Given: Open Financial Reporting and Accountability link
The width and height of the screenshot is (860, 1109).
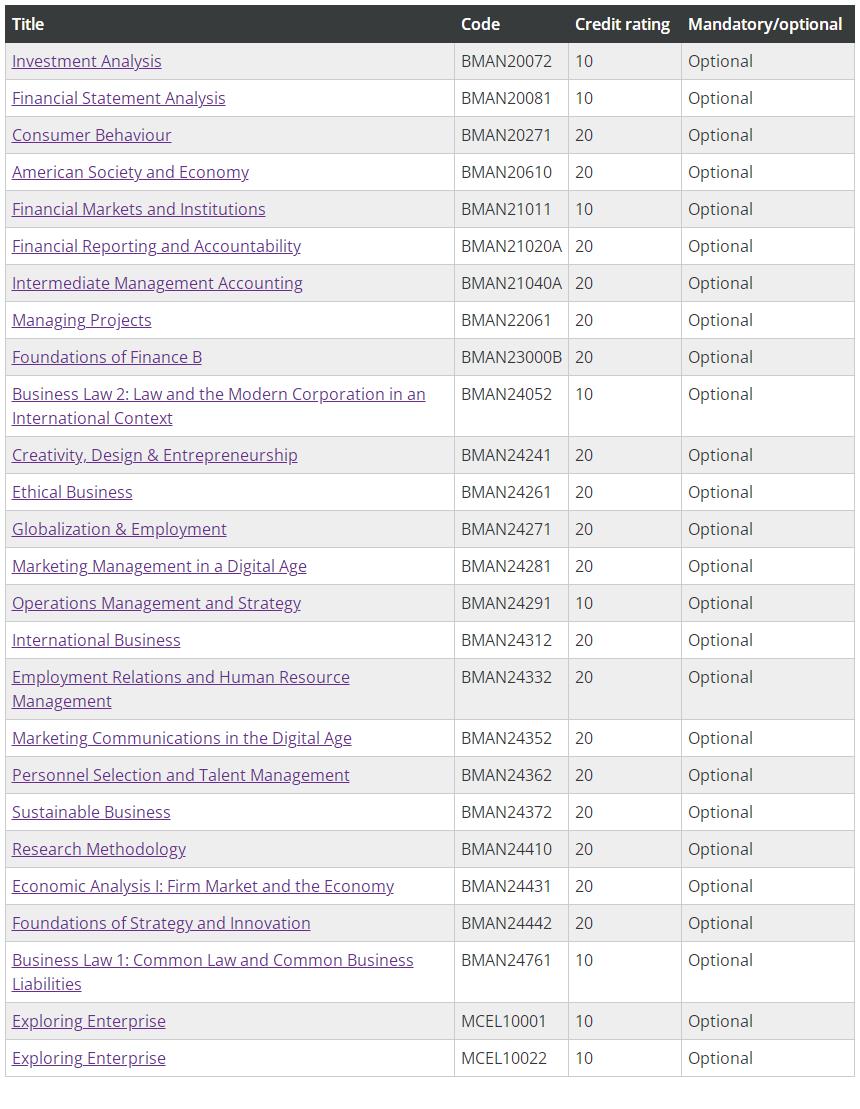Looking at the screenshot, I should (156, 246).
